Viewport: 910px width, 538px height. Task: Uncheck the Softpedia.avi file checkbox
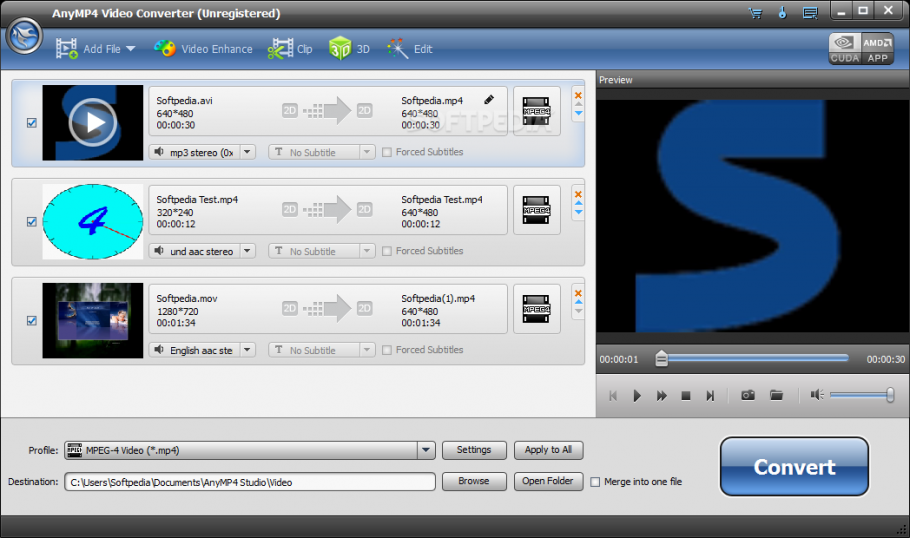(x=32, y=123)
